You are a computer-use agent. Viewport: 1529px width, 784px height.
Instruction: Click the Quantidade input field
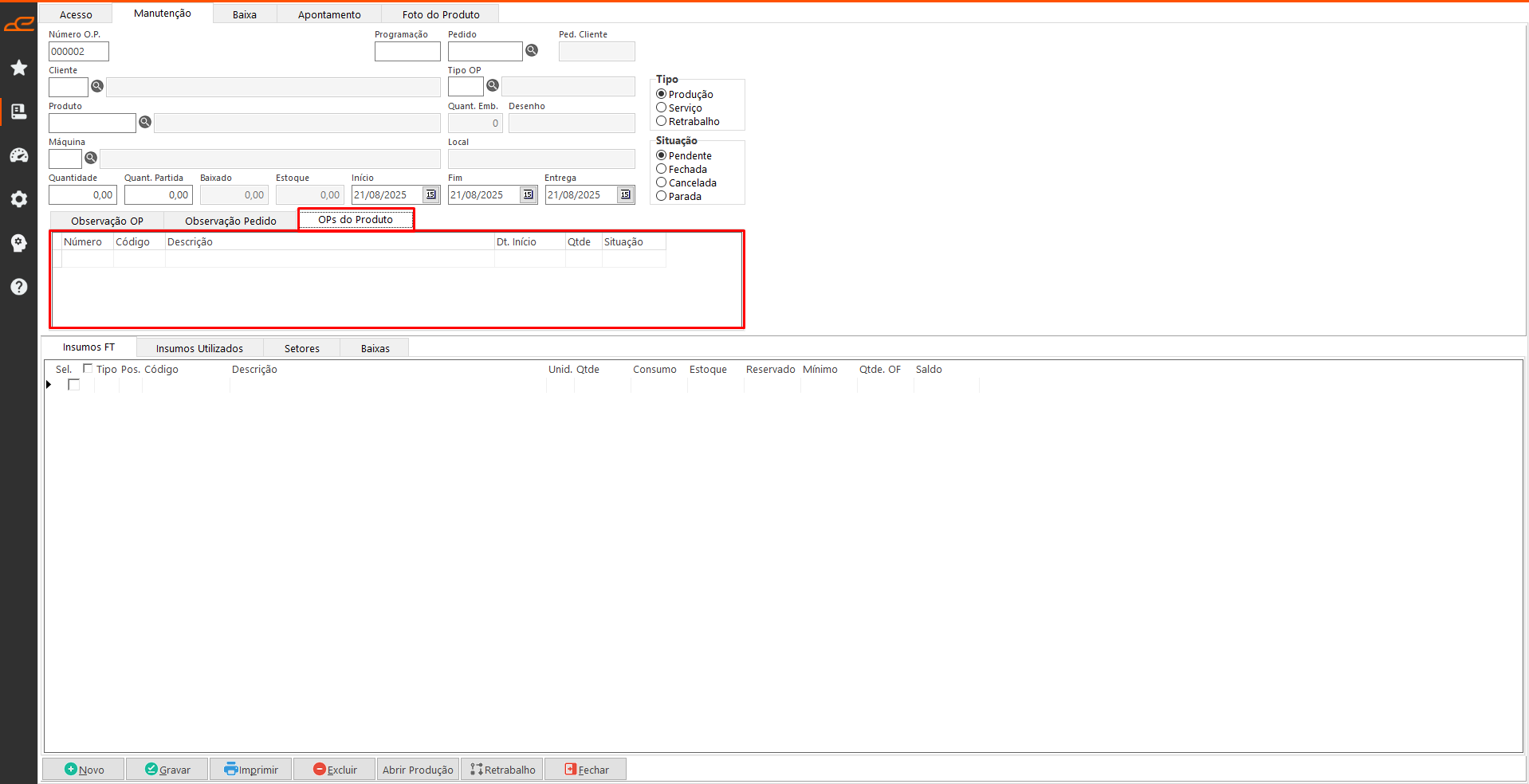click(x=83, y=194)
